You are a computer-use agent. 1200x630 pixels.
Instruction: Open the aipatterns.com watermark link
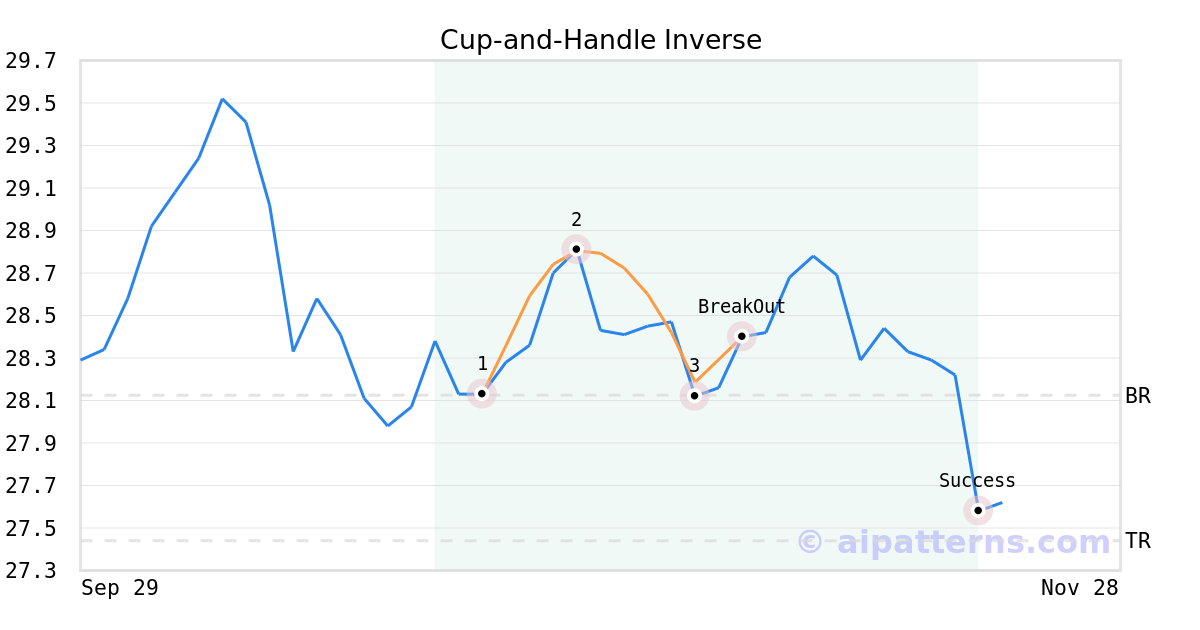(955, 542)
